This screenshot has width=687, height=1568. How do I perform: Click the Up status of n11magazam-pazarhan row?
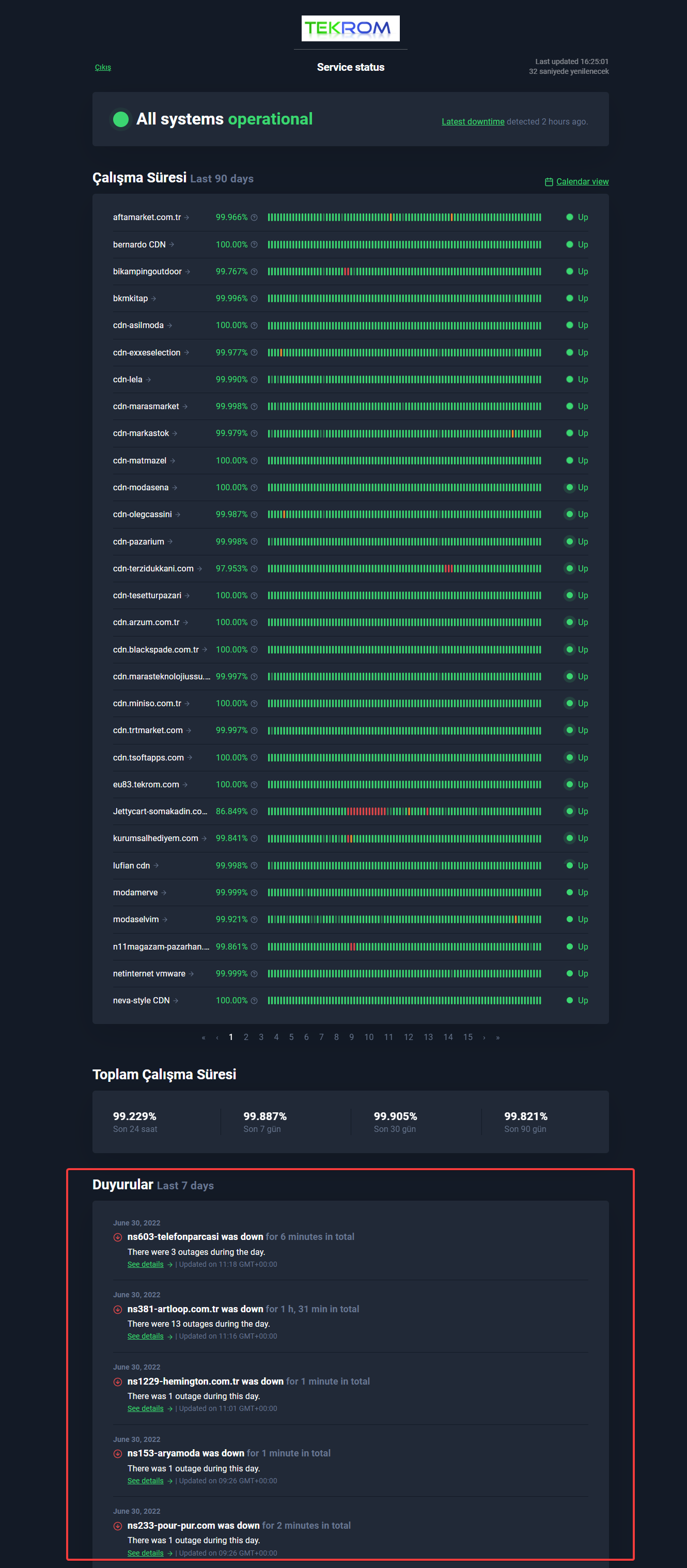click(577, 946)
